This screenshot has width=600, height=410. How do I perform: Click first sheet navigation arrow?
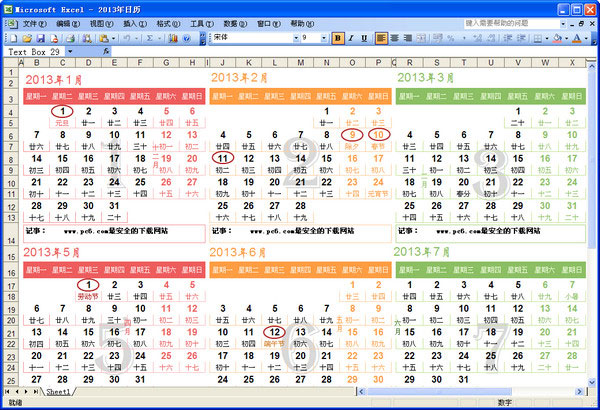click(x=7, y=392)
